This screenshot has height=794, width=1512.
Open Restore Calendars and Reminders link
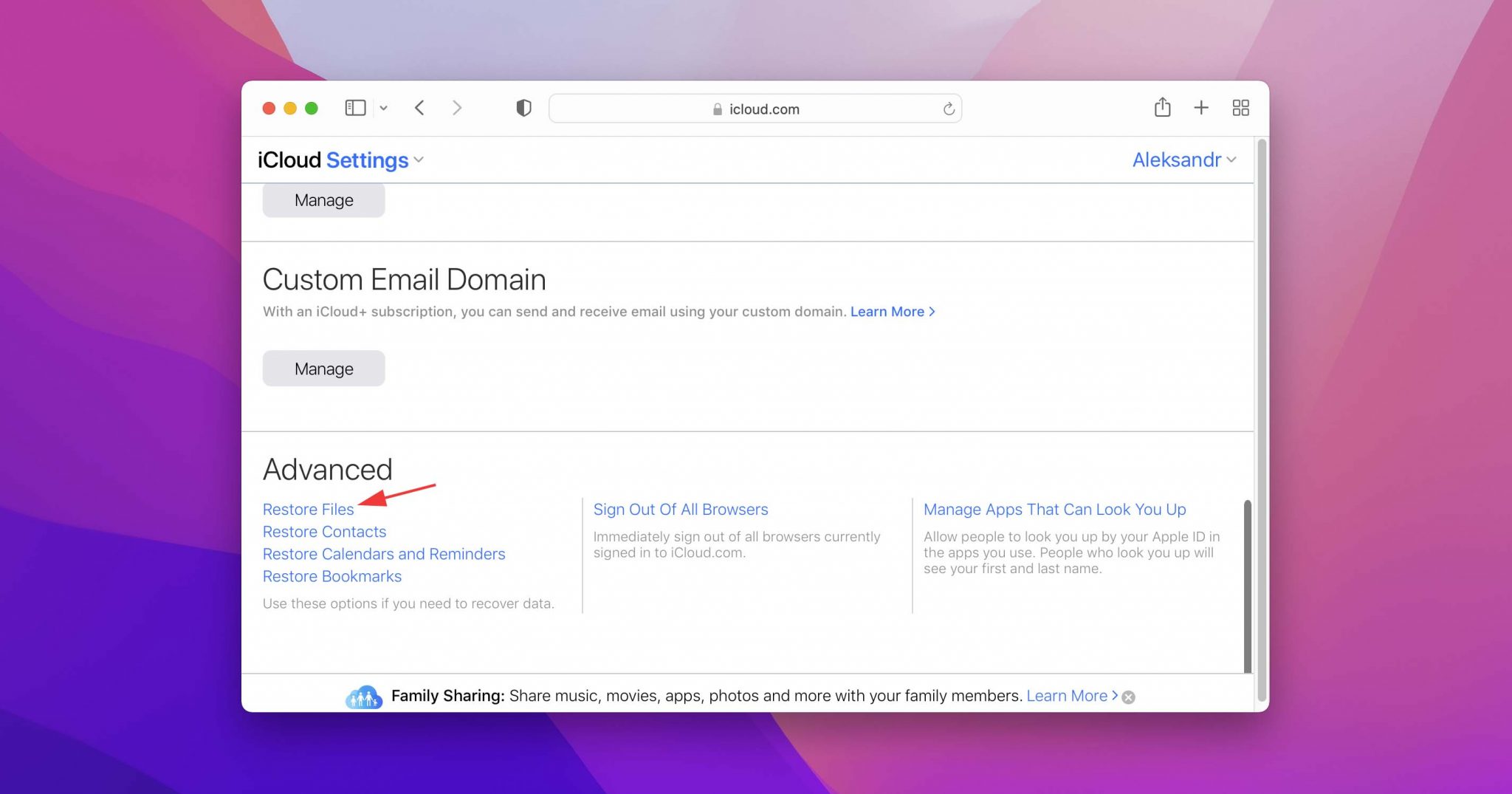pos(384,553)
